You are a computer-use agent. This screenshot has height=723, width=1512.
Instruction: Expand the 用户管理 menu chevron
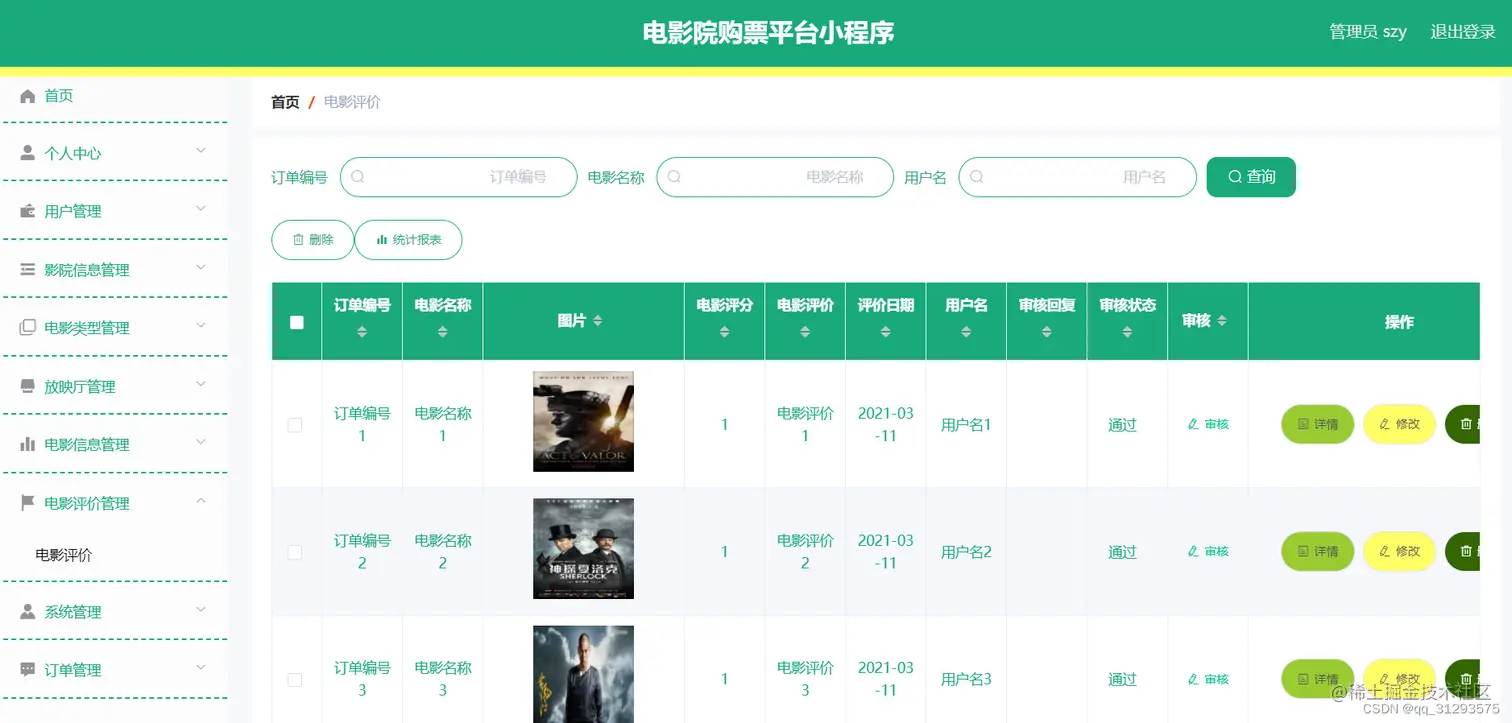click(x=201, y=209)
